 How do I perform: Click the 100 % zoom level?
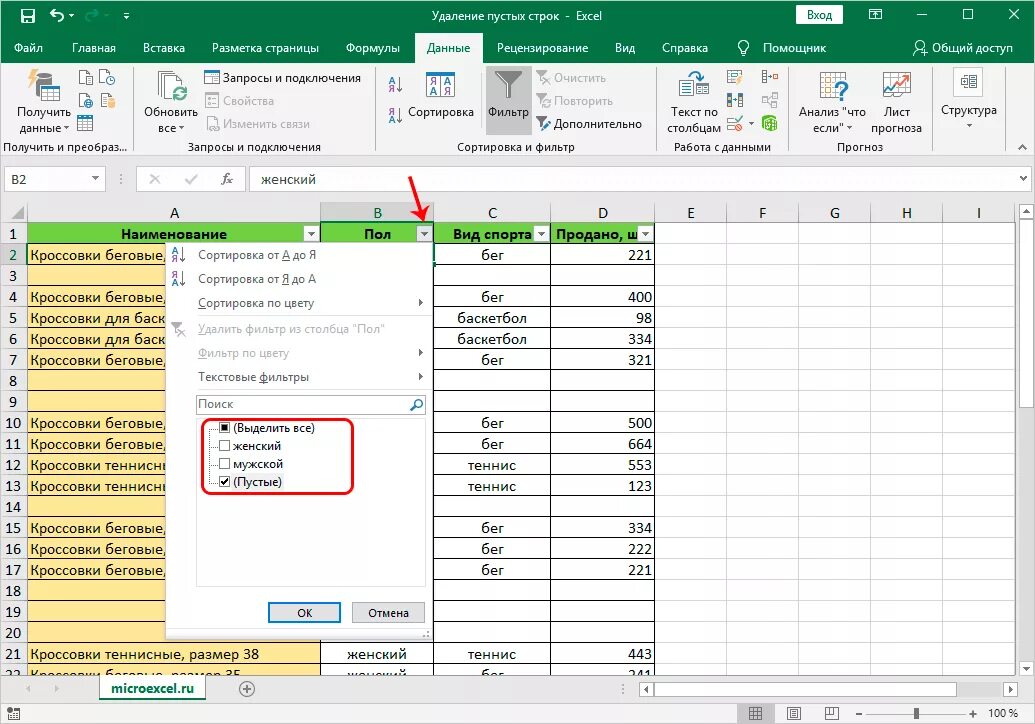[x=1003, y=713]
